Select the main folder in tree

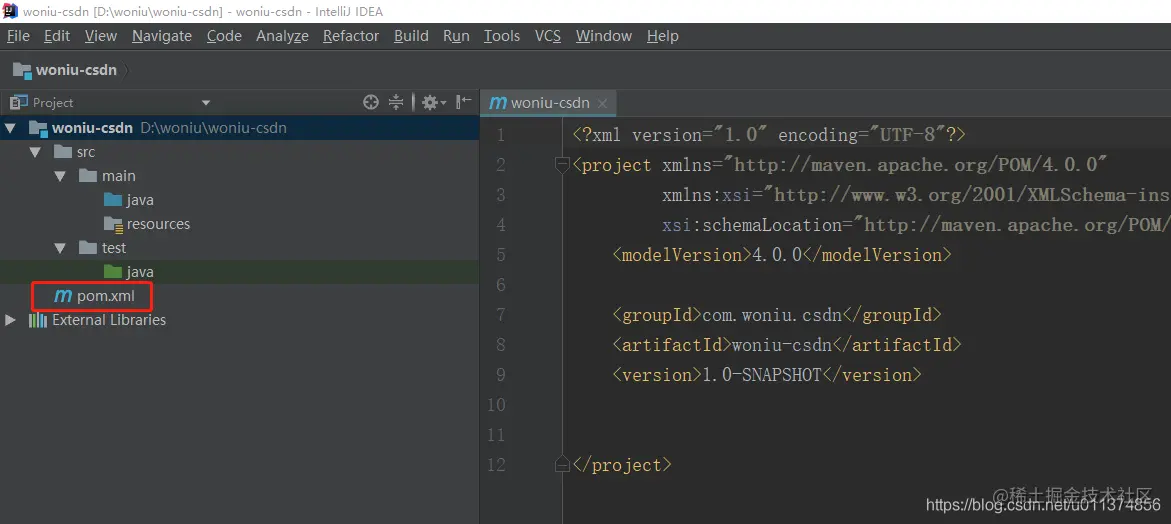click(x=119, y=176)
